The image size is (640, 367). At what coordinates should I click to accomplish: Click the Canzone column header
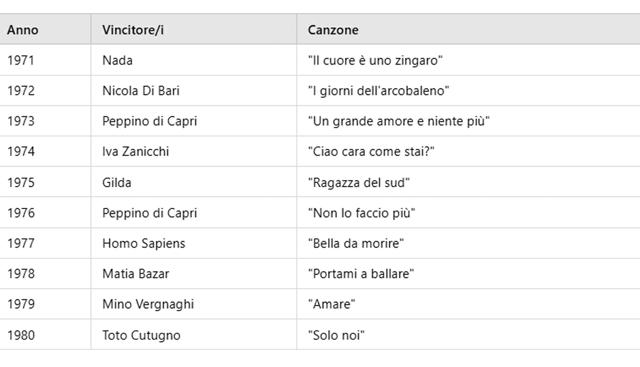pyautogui.click(x=333, y=30)
